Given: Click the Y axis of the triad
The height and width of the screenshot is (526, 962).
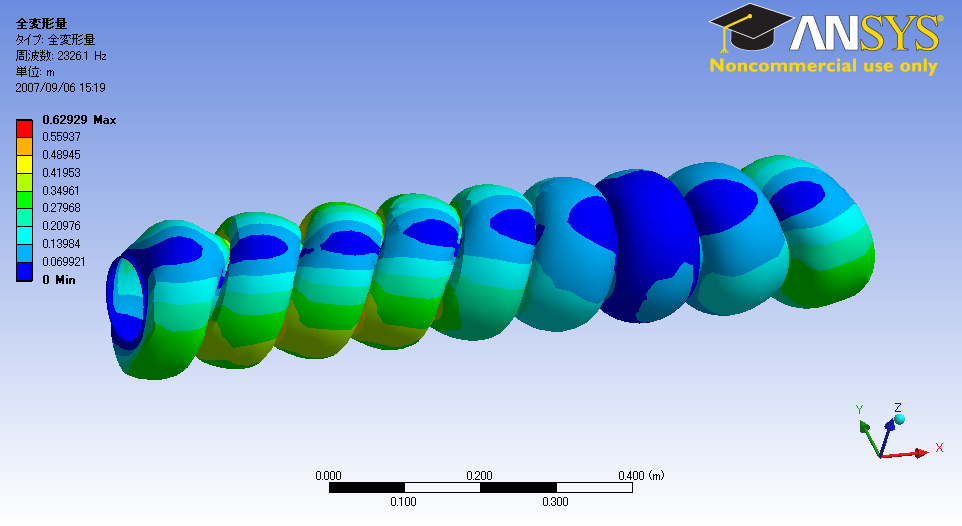Looking at the screenshot, I should pyautogui.click(x=870, y=438).
